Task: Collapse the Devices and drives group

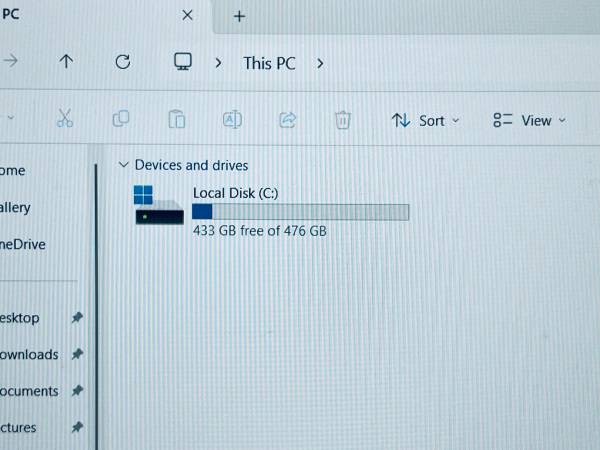Action: click(123, 165)
